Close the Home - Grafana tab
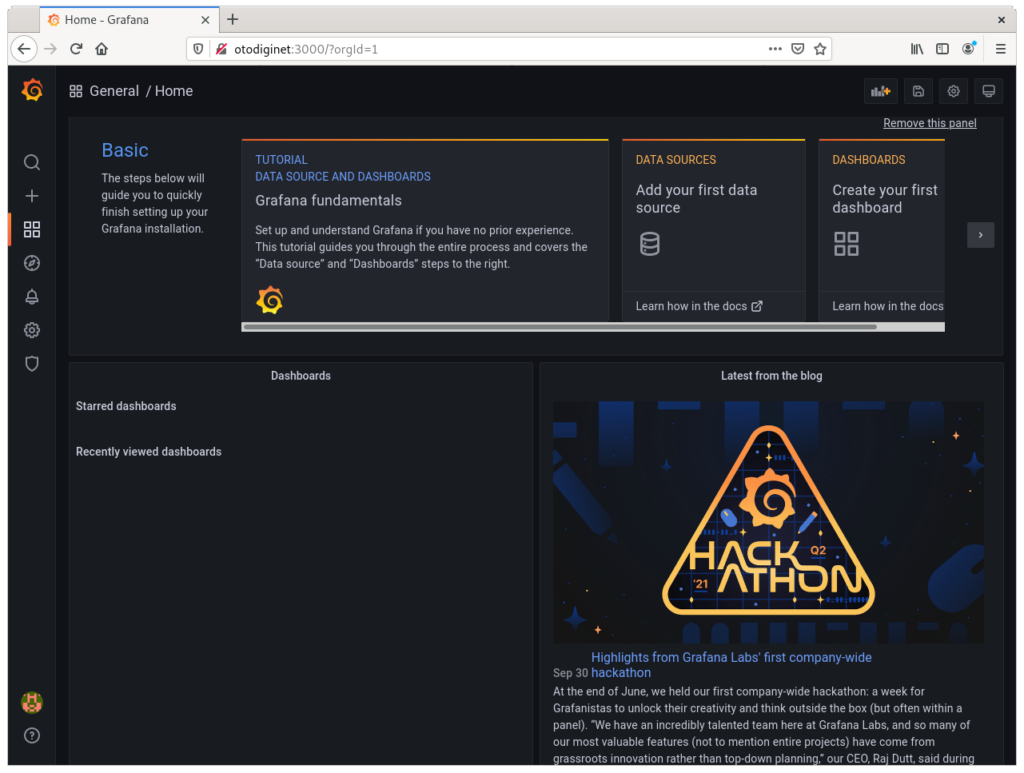 pos(205,20)
